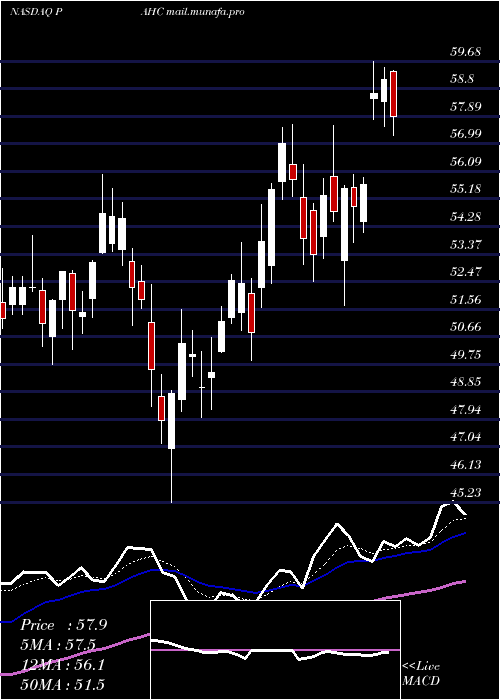
Task: Click the 47.04 price label
Action: coord(466,437)
